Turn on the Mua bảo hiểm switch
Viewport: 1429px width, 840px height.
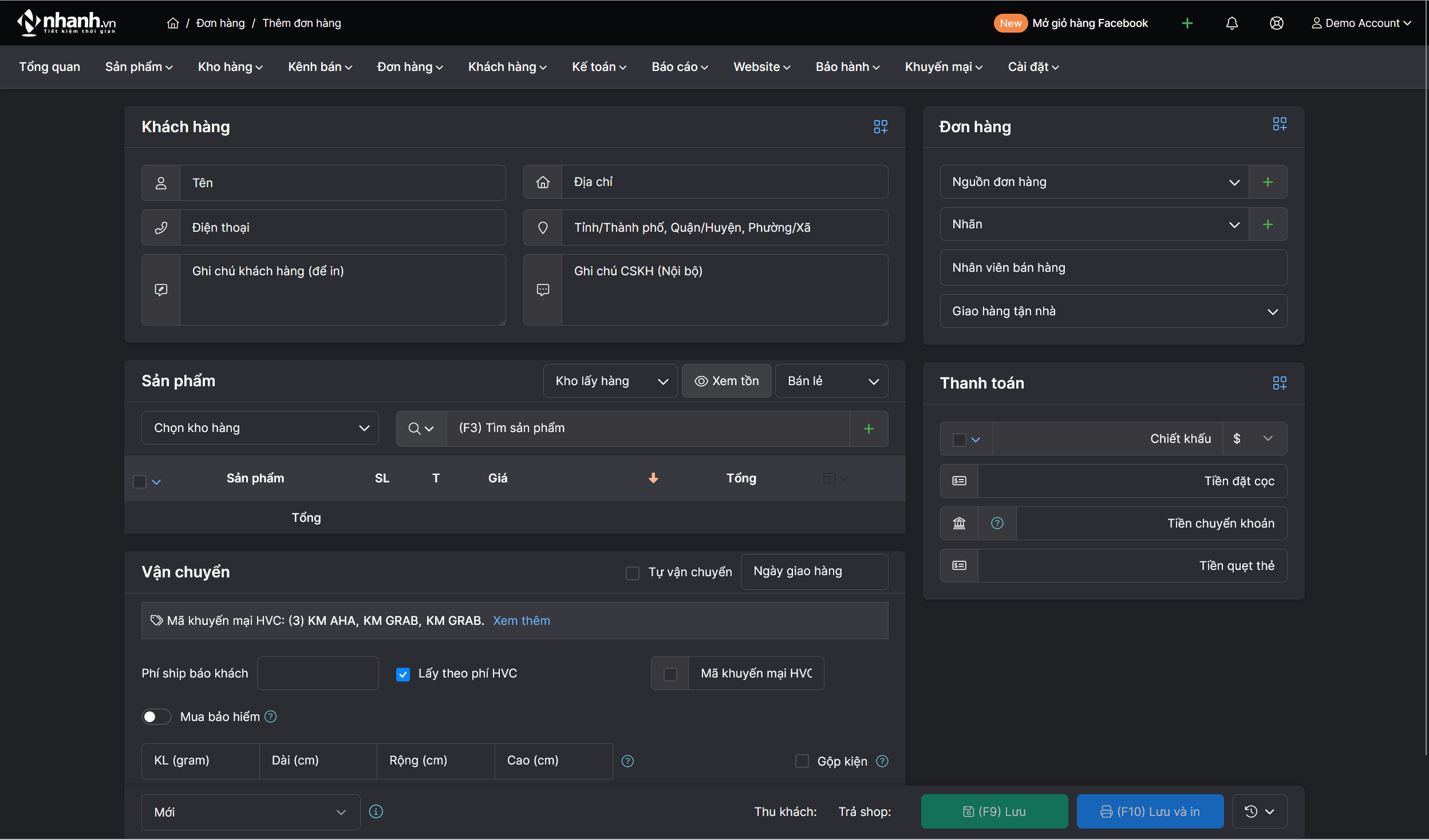(x=156, y=716)
